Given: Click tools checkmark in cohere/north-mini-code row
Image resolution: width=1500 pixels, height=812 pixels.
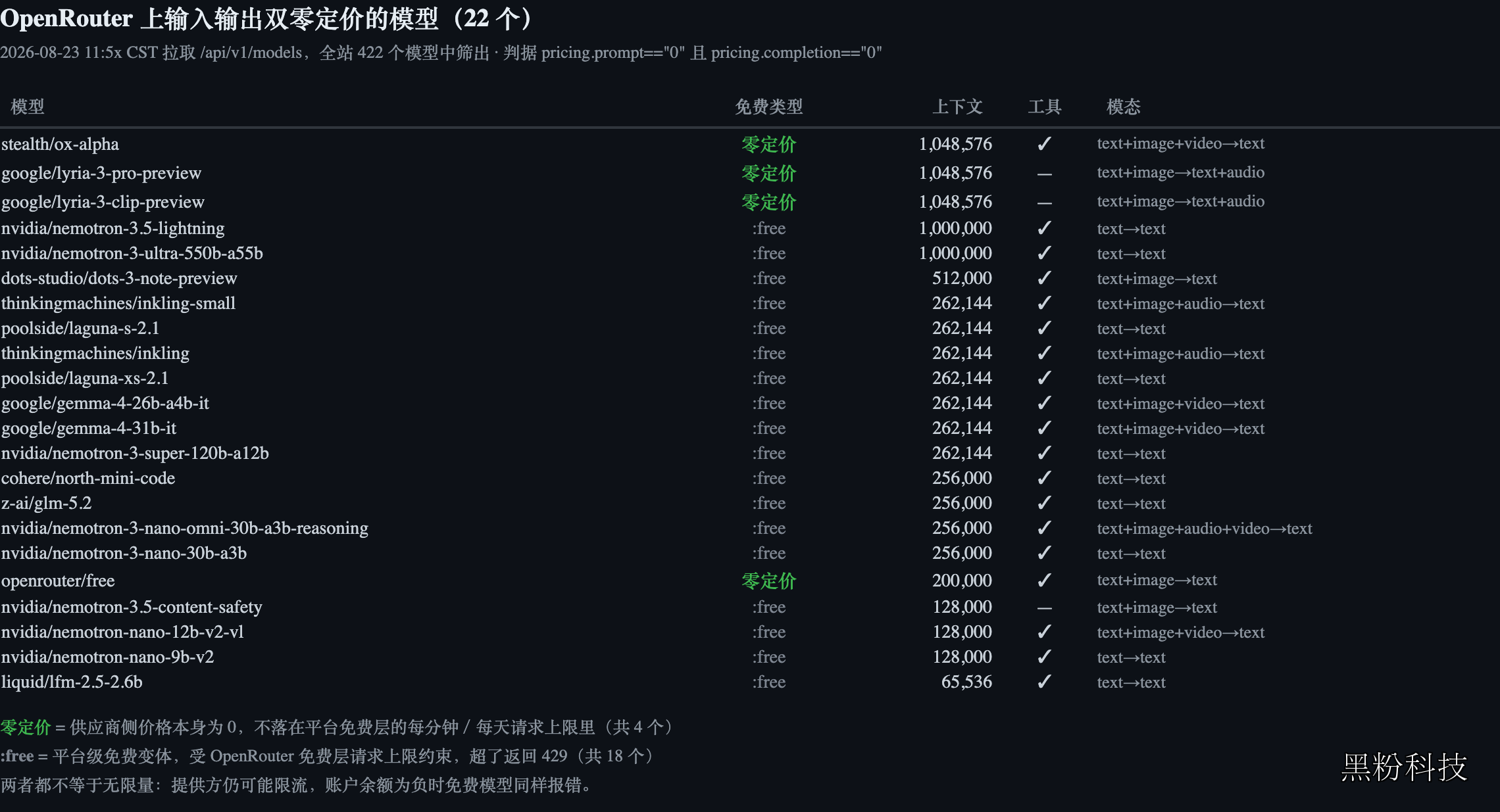Looking at the screenshot, I should point(1044,477).
